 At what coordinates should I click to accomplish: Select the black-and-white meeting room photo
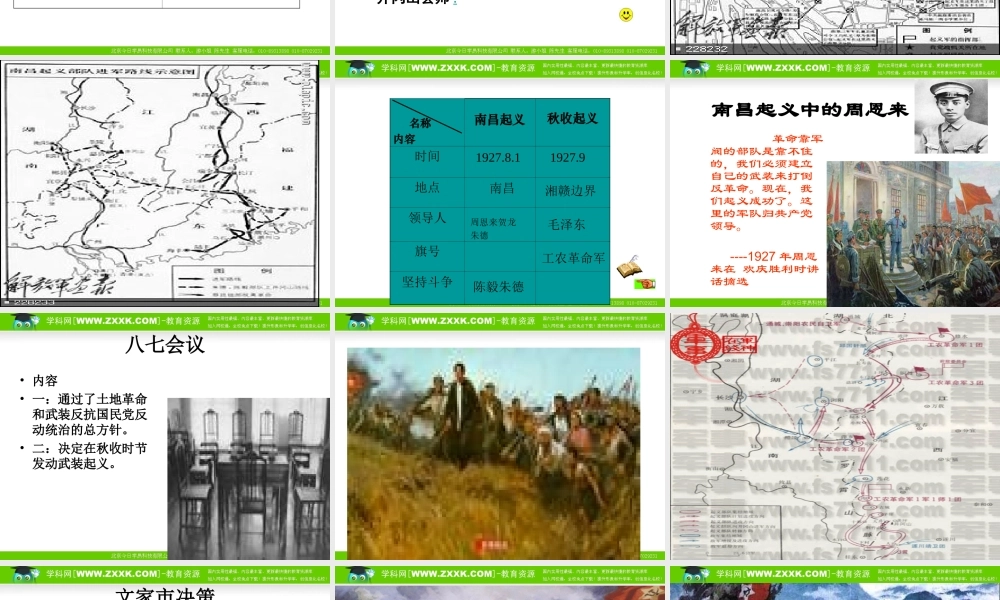pyautogui.click(x=249, y=478)
